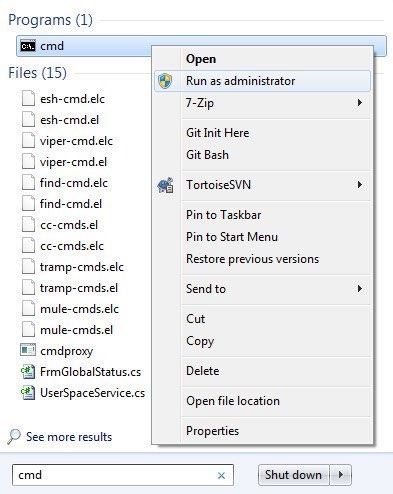Expand the 7-Zip submenu arrow

360,103
